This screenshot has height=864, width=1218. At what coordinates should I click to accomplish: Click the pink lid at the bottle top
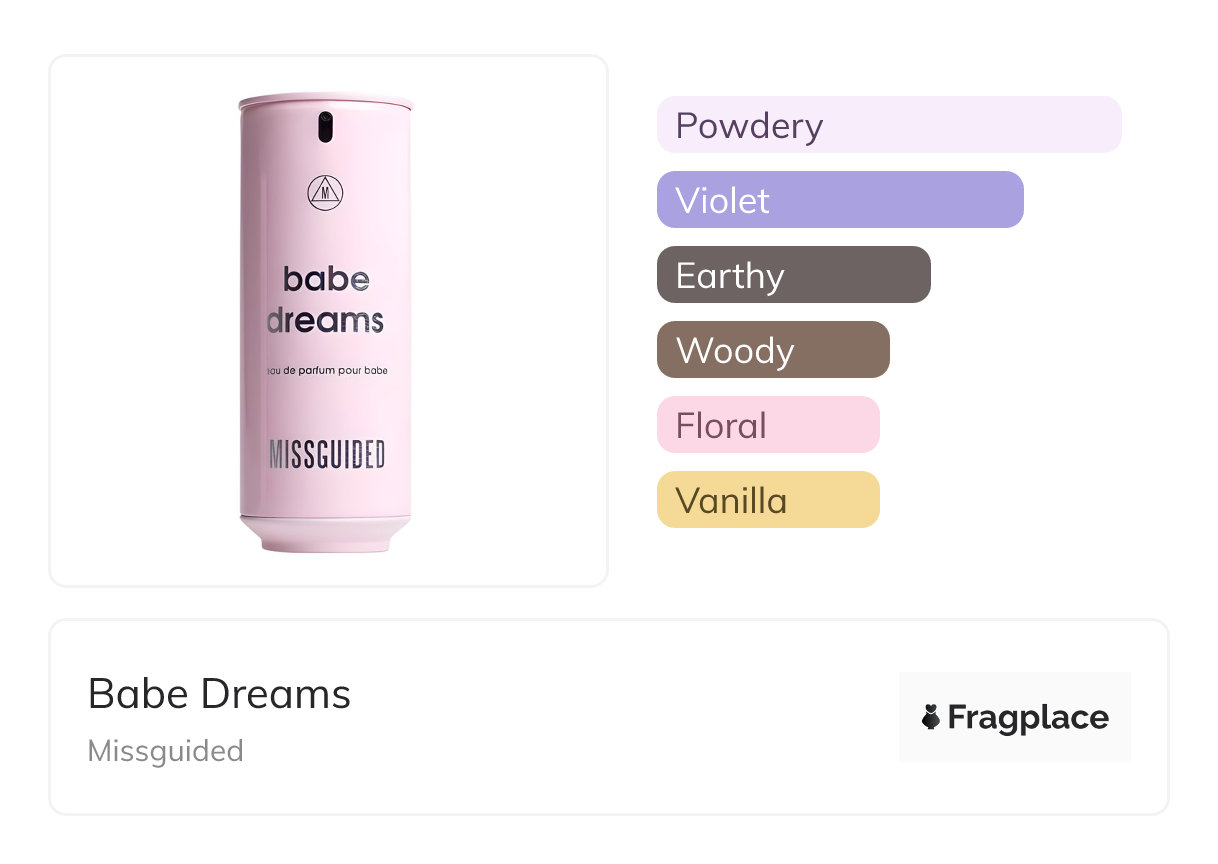point(325,101)
